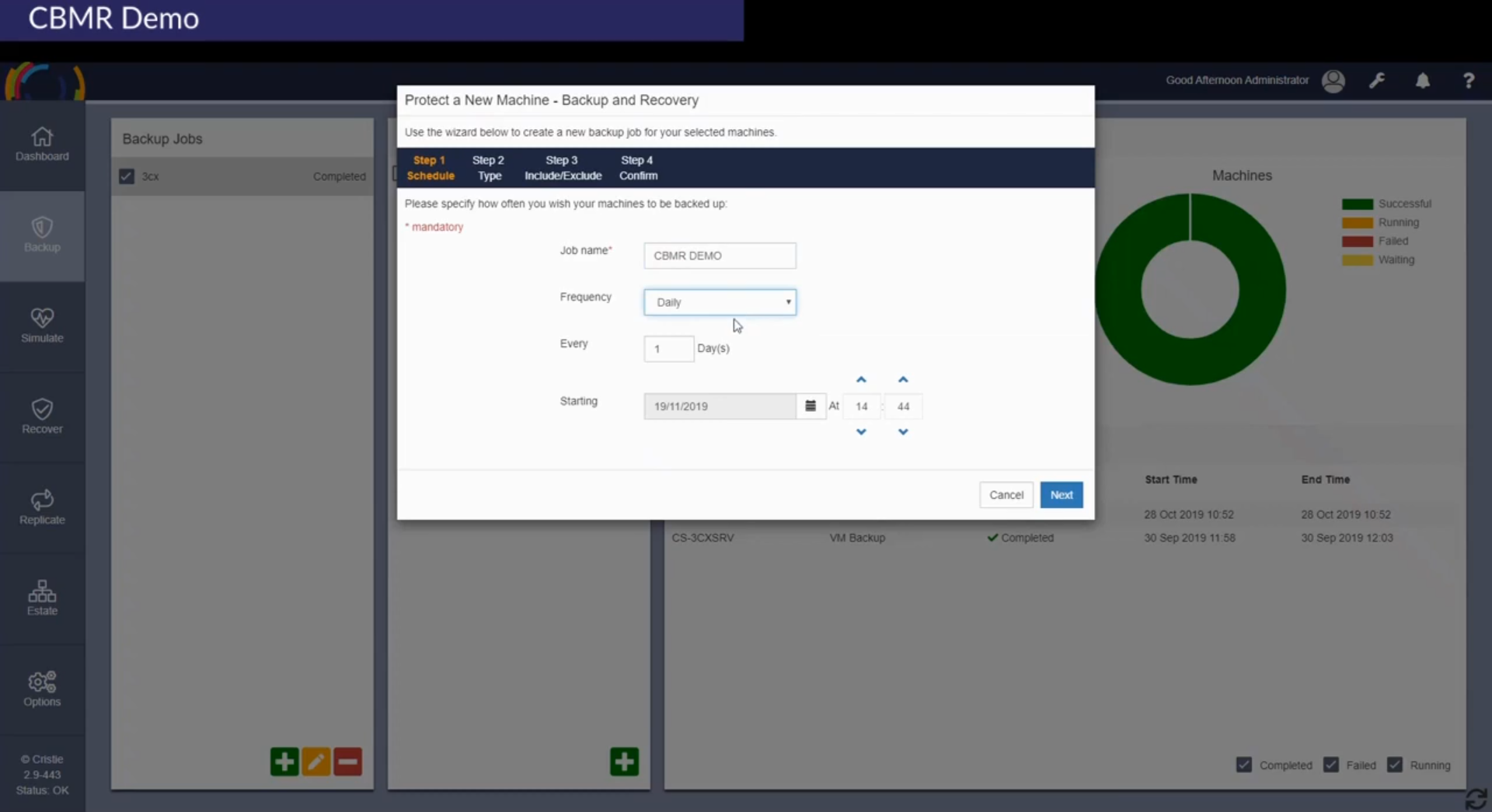Toggle the Failed filter checkbox
The width and height of the screenshot is (1492, 812).
pos(1331,765)
